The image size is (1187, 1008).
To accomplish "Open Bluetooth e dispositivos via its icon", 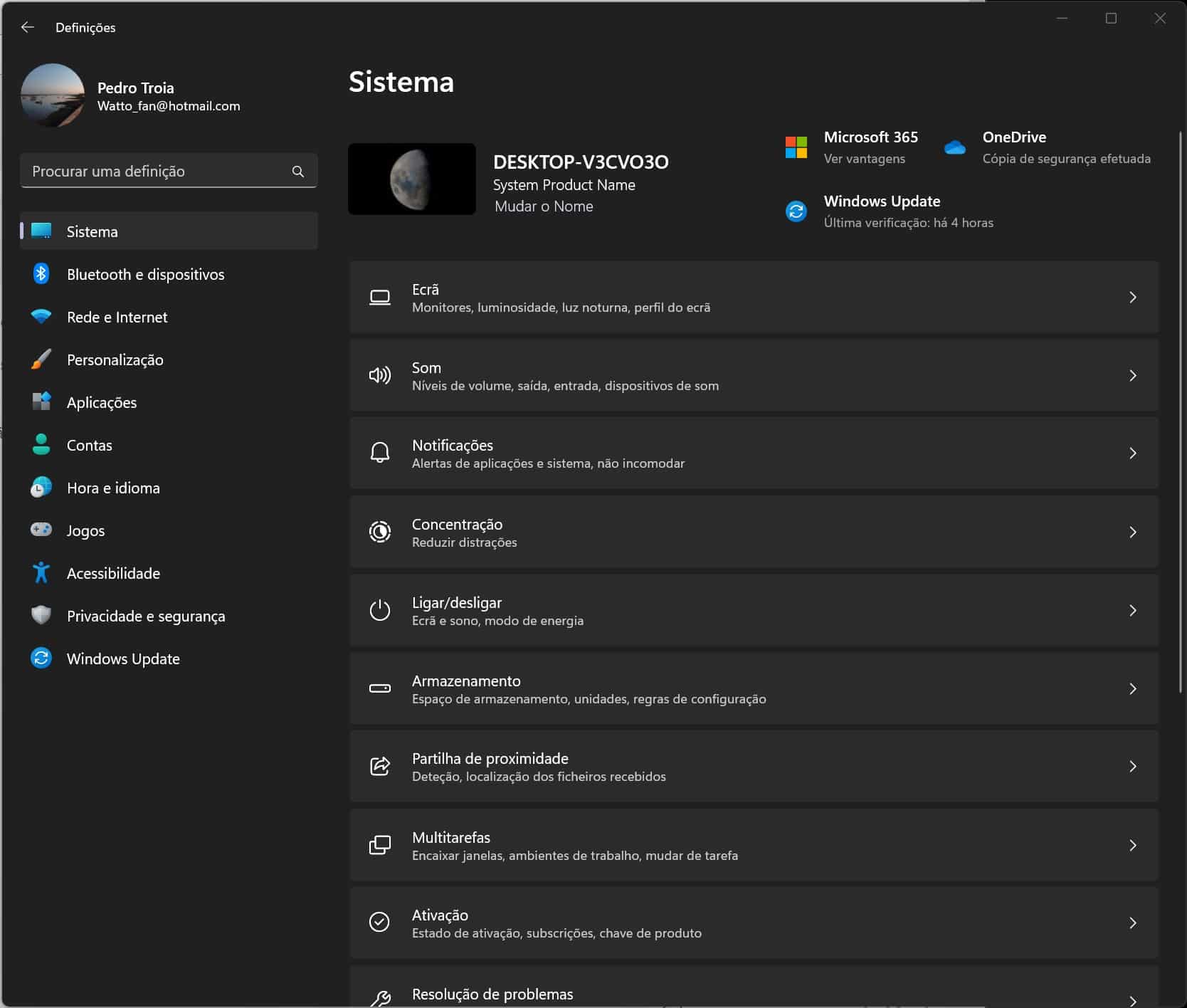I will (41, 274).
